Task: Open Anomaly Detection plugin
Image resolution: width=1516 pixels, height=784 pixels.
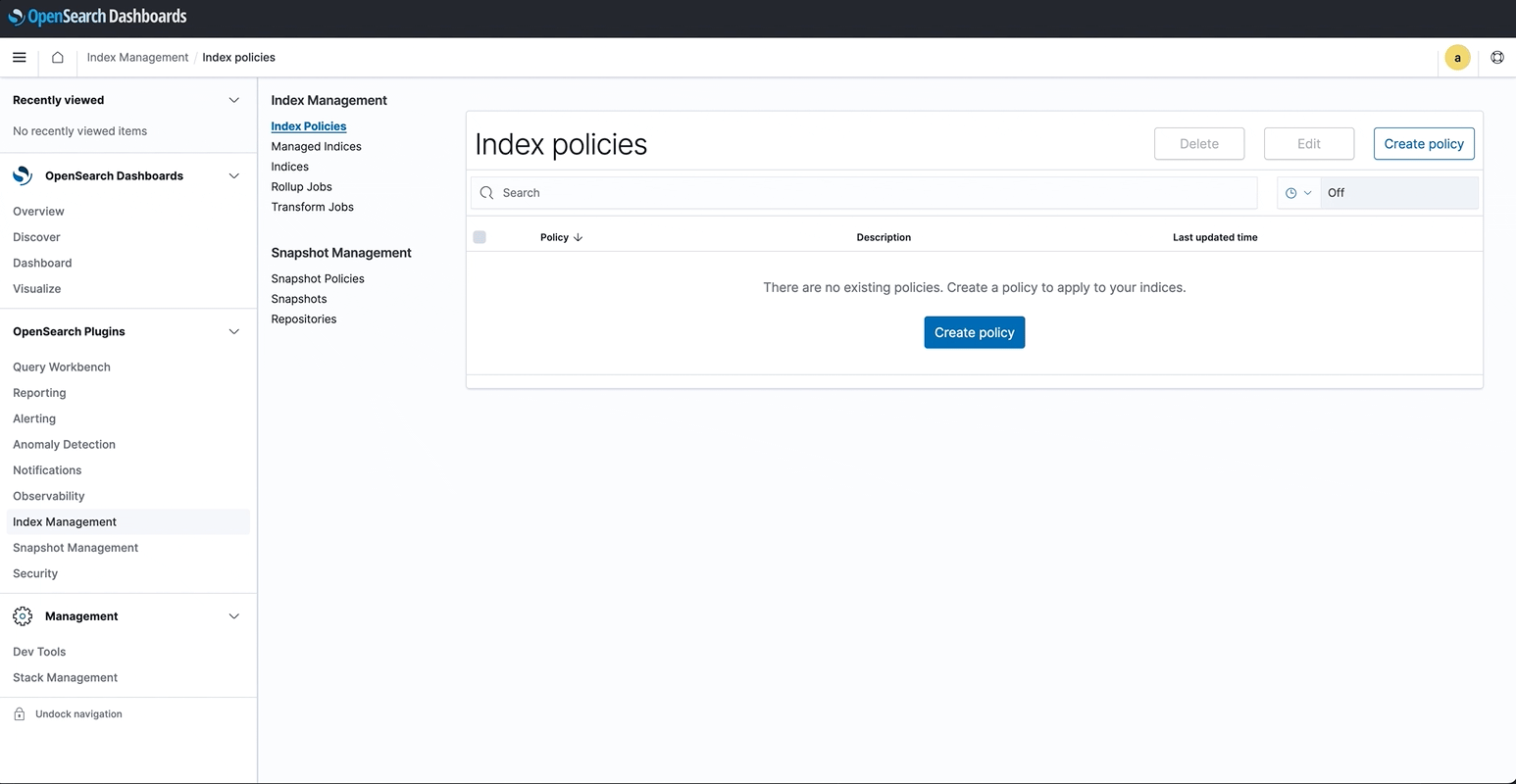Action: (x=64, y=445)
